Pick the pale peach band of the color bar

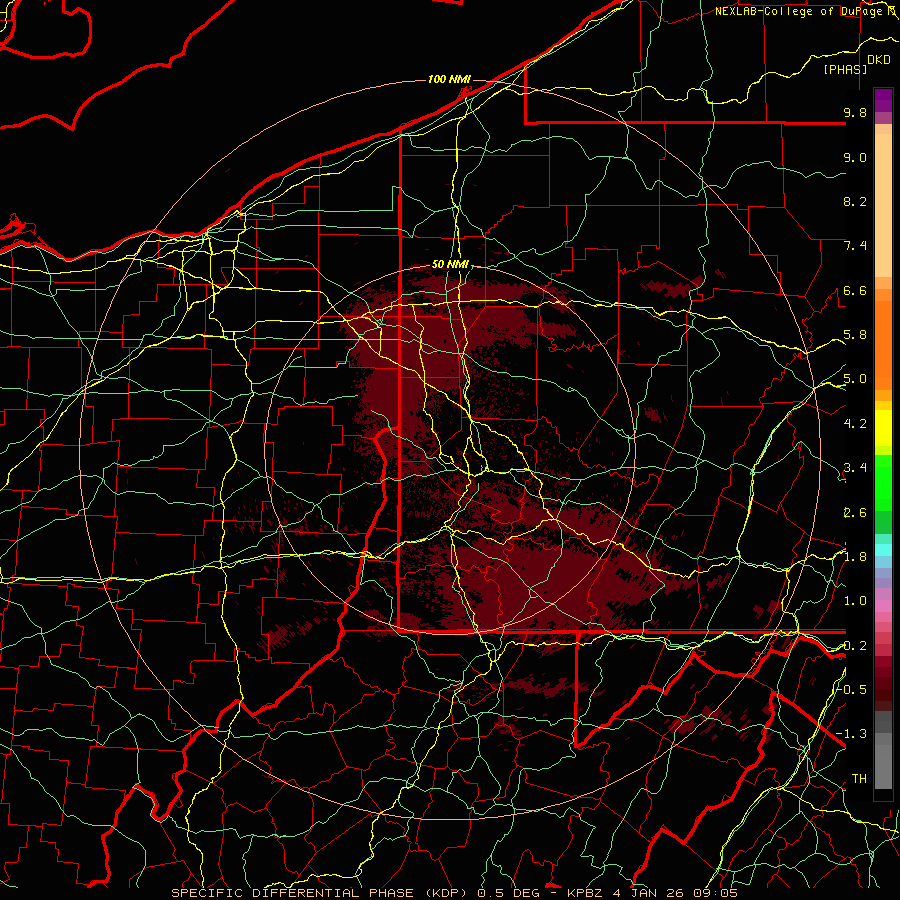[x=883, y=207]
